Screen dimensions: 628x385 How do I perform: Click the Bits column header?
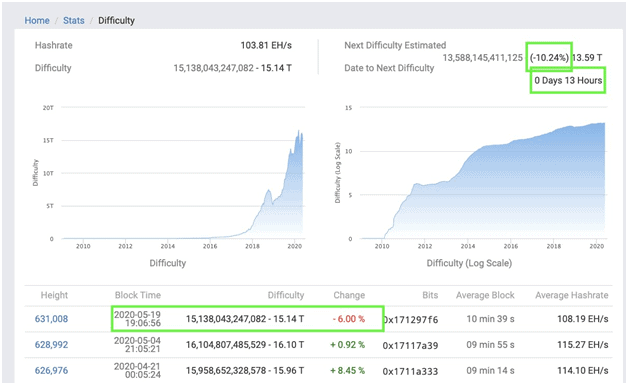click(x=430, y=295)
